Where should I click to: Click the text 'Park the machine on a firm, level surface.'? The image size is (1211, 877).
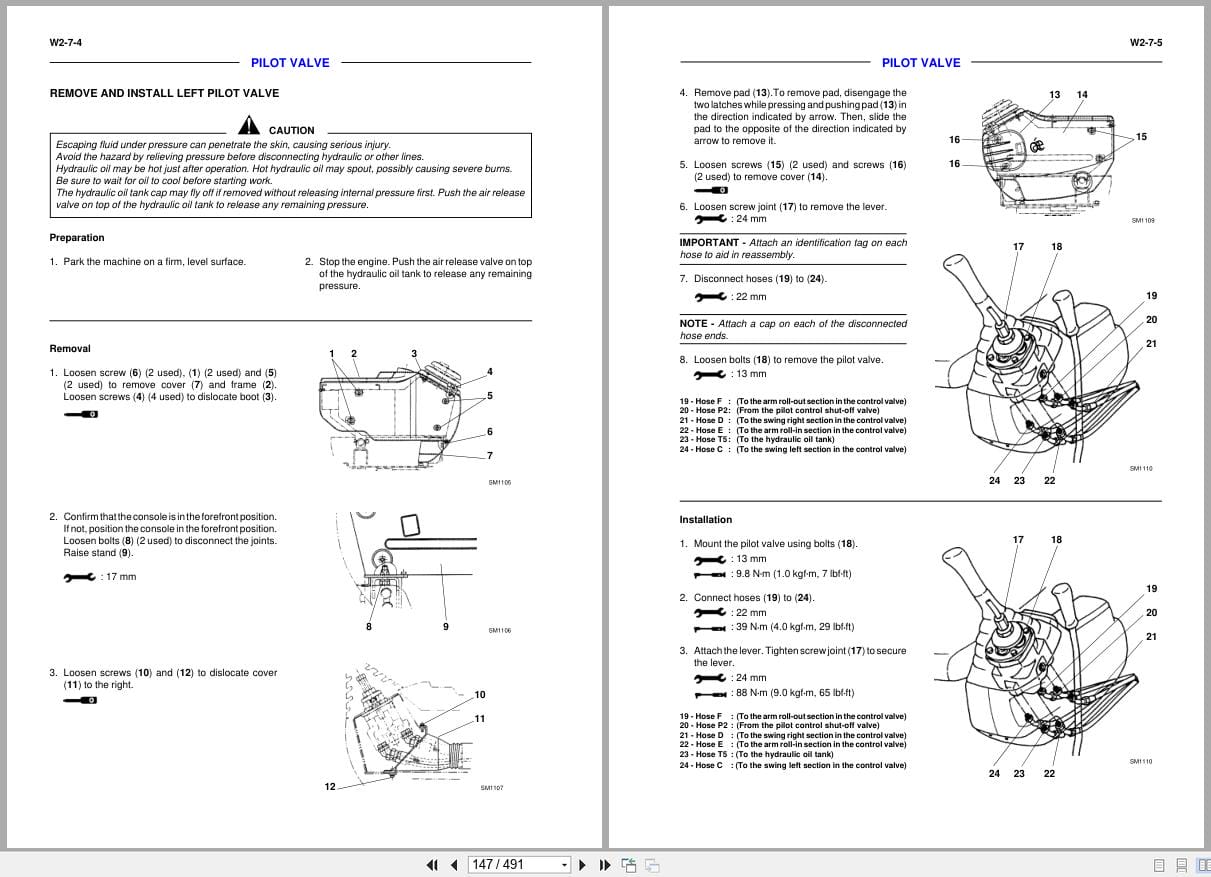coord(154,262)
